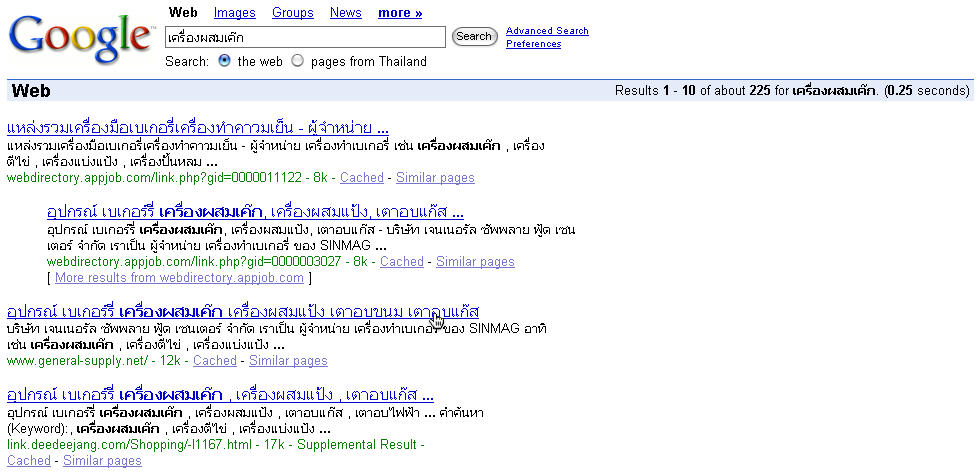This screenshot has width=979, height=476.
Task: Click the Google logo
Action: tap(80, 37)
